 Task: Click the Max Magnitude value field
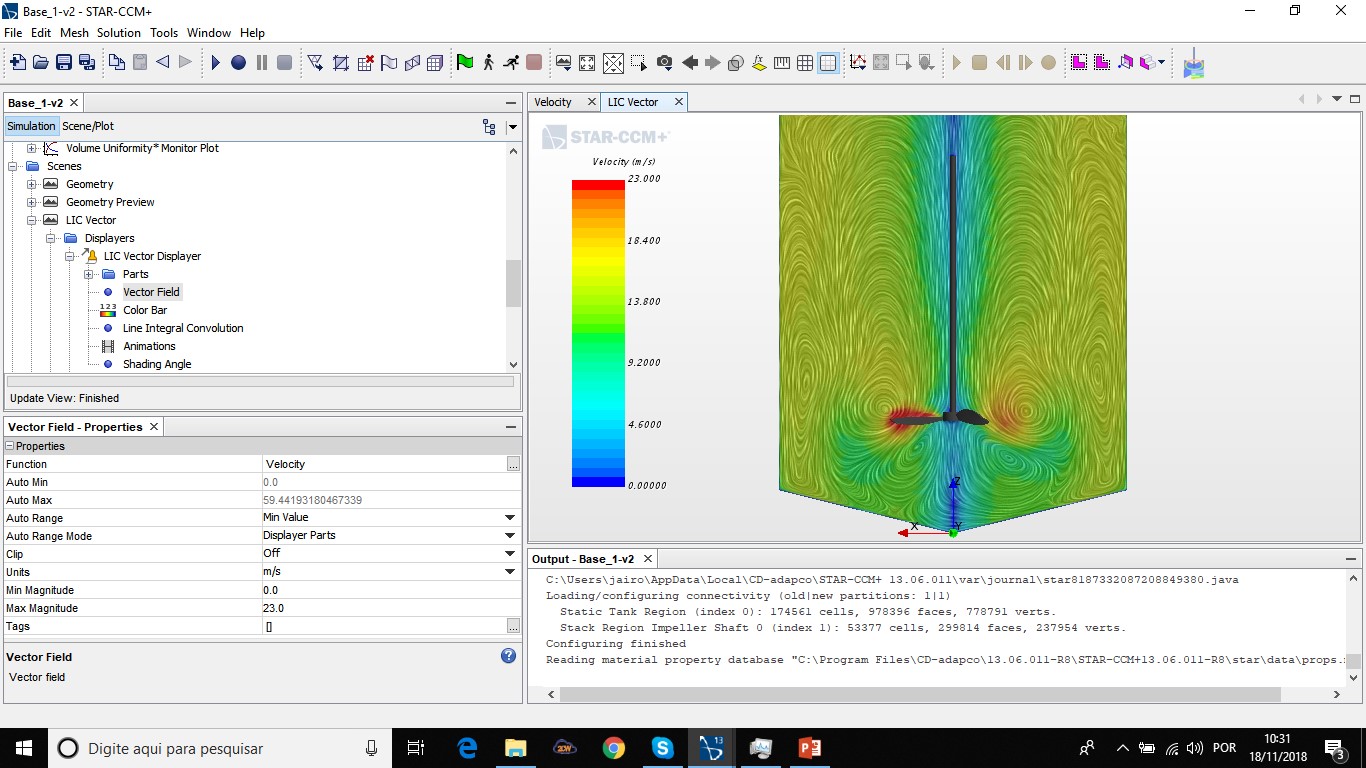click(x=390, y=608)
